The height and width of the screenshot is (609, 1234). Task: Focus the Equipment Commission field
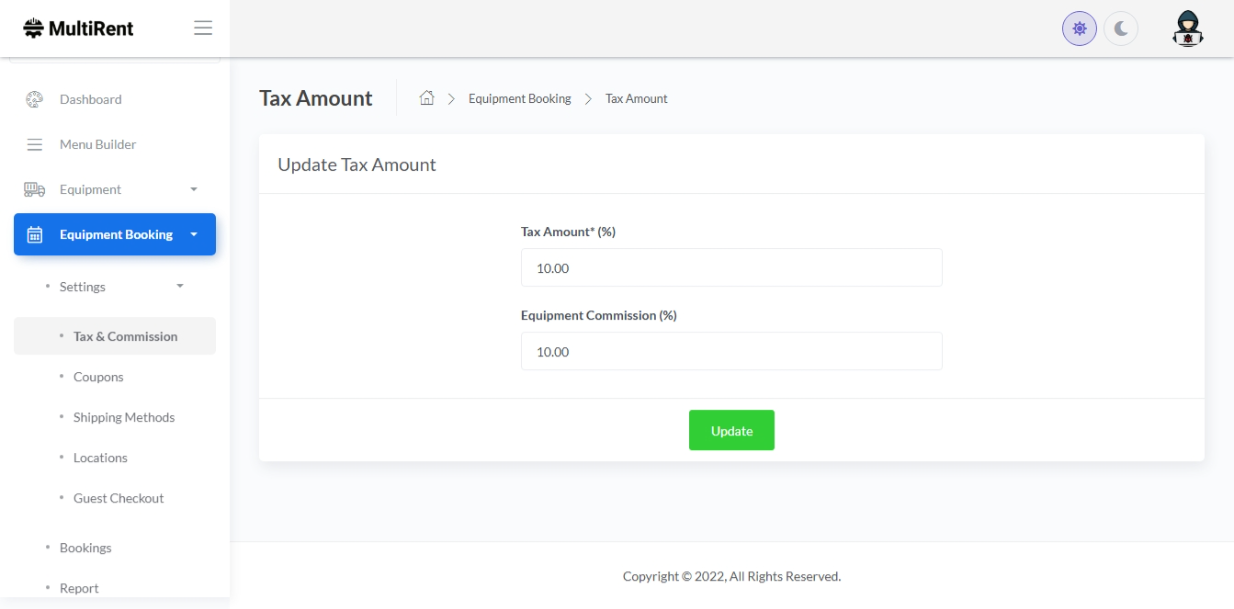pos(731,352)
